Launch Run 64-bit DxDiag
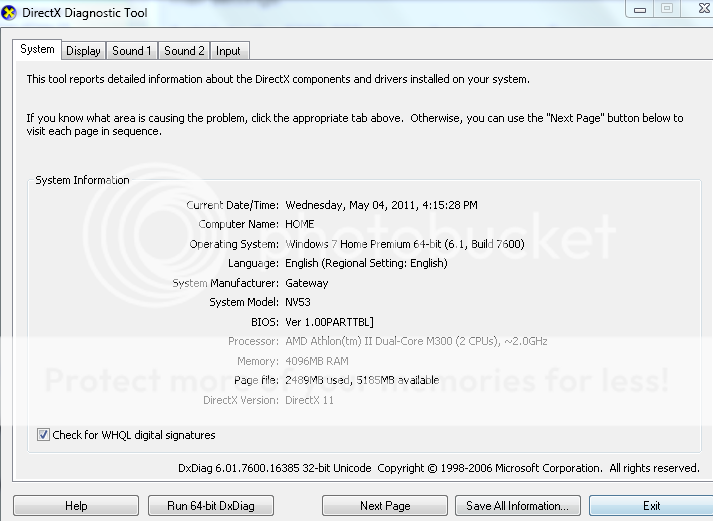The height and width of the screenshot is (521, 713). [x=210, y=506]
